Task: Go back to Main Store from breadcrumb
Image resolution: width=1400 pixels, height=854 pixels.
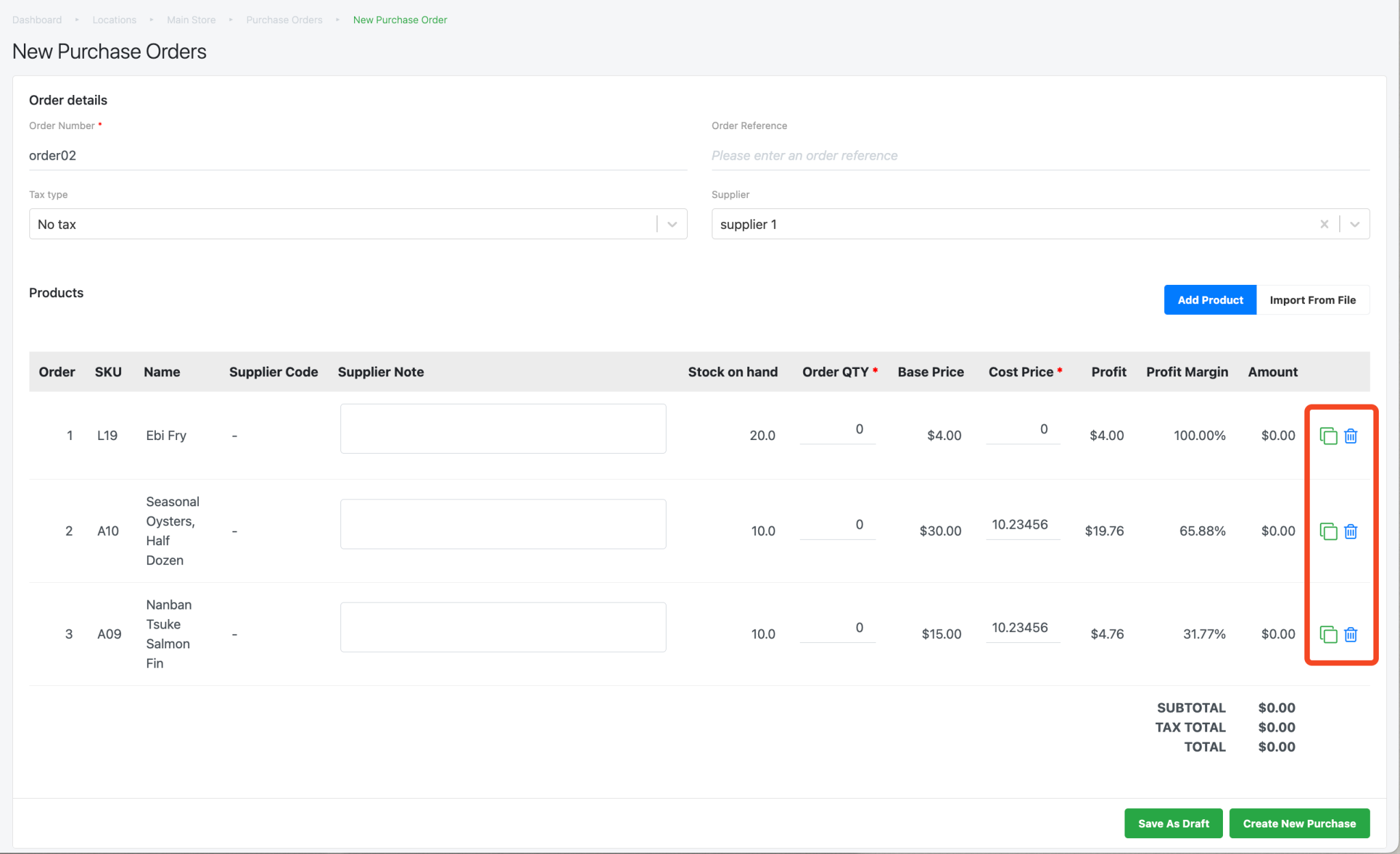Action: tap(191, 19)
